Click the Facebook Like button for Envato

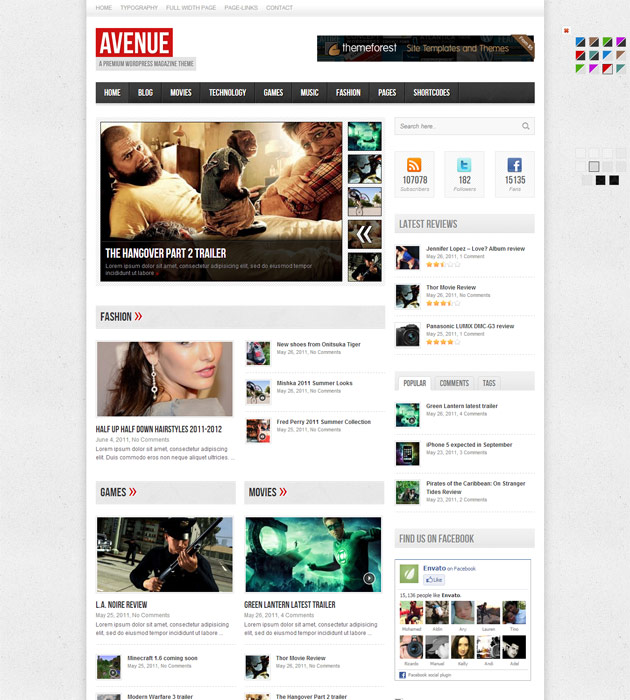(x=434, y=579)
